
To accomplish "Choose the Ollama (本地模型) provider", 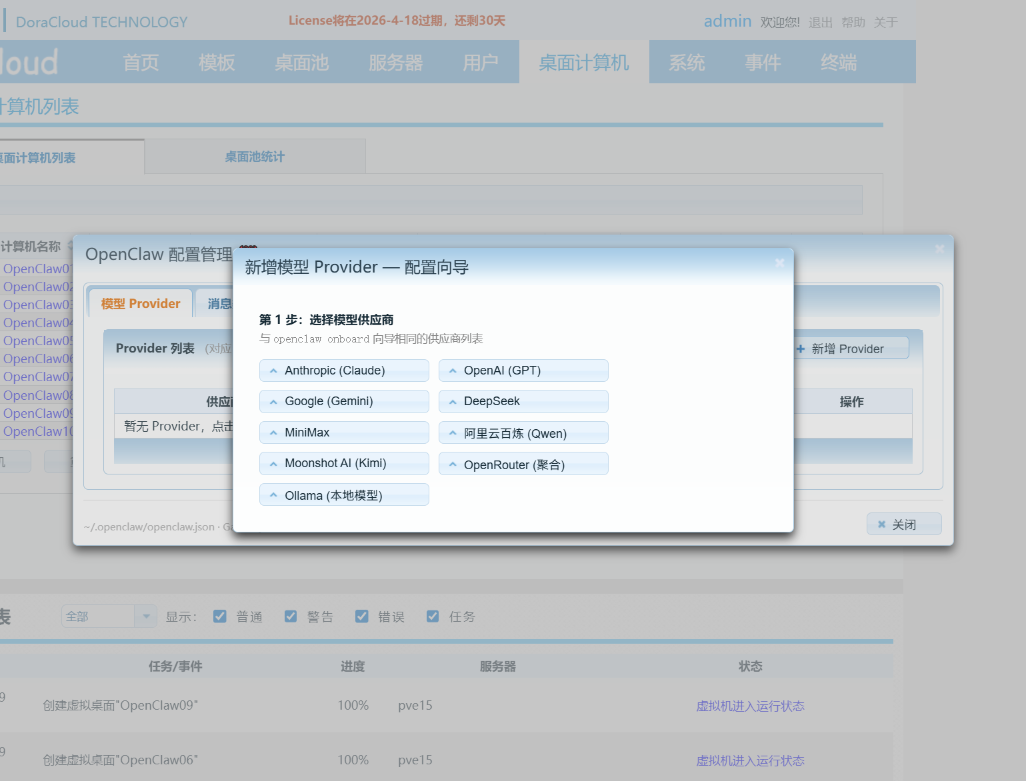I will pyautogui.click(x=344, y=495).
